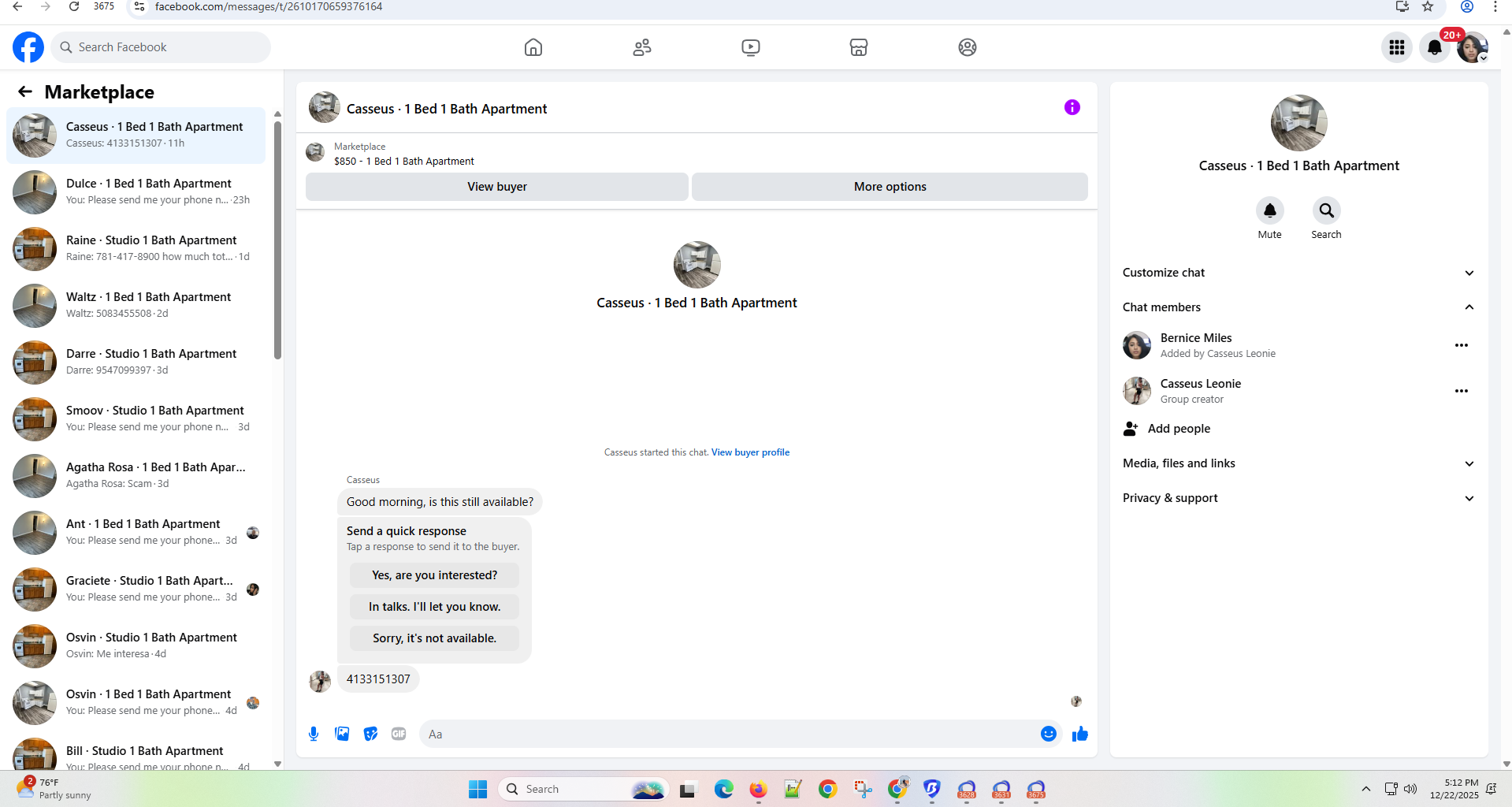This screenshot has width=1512, height=807.
Task: Open the View buyer profile link
Action: [x=750, y=452]
